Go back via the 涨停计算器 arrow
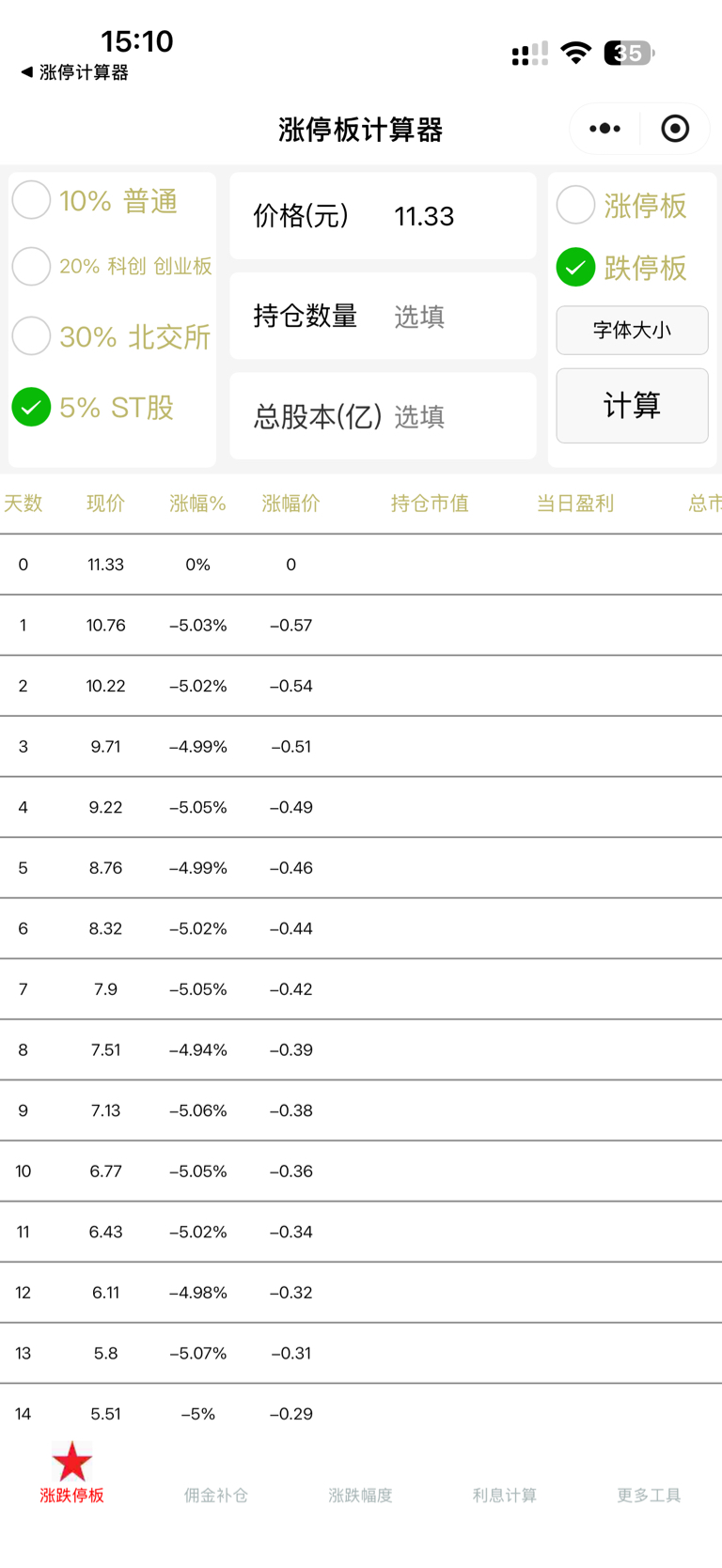The width and height of the screenshot is (722, 1568). click(x=73, y=72)
